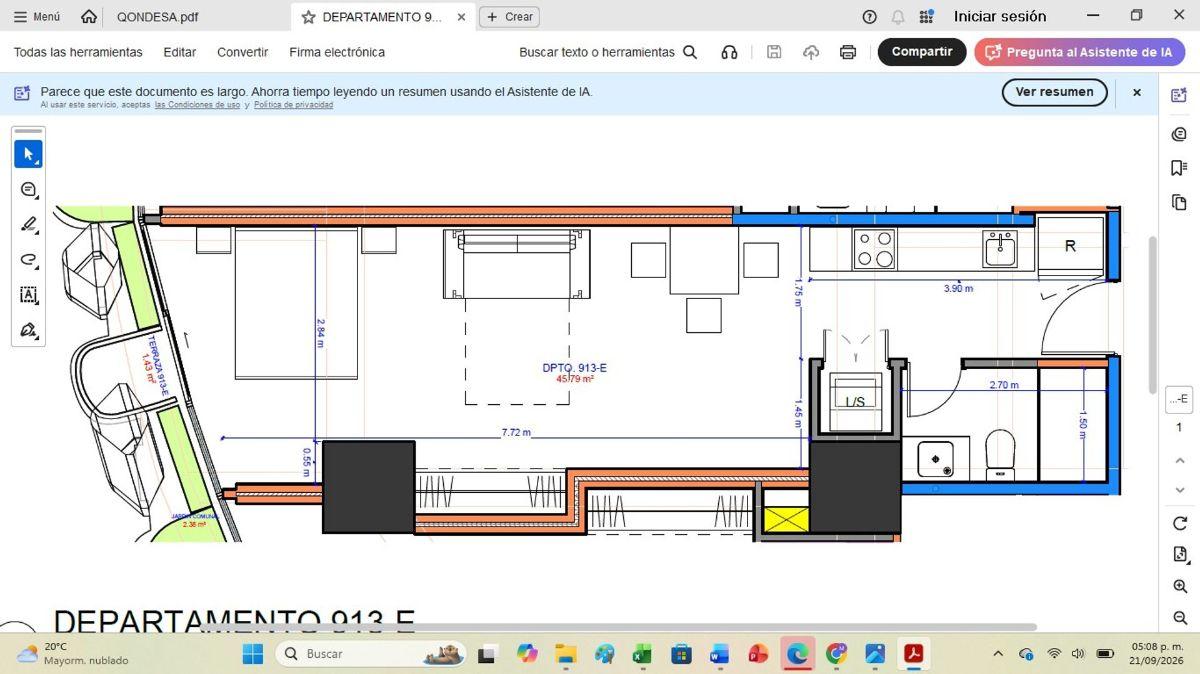Open the Windows Start menu
The width and height of the screenshot is (1200, 674).
pyautogui.click(x=253, y=654)
